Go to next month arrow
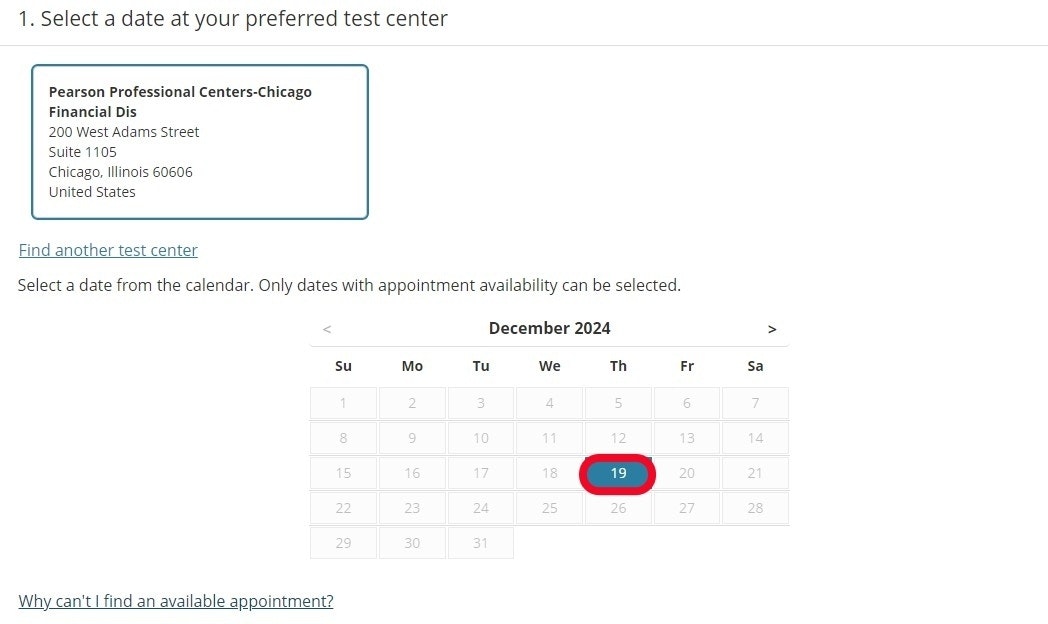Image resolution: width=1048 pixels, height=624 pixels. [x=771, y=329]
